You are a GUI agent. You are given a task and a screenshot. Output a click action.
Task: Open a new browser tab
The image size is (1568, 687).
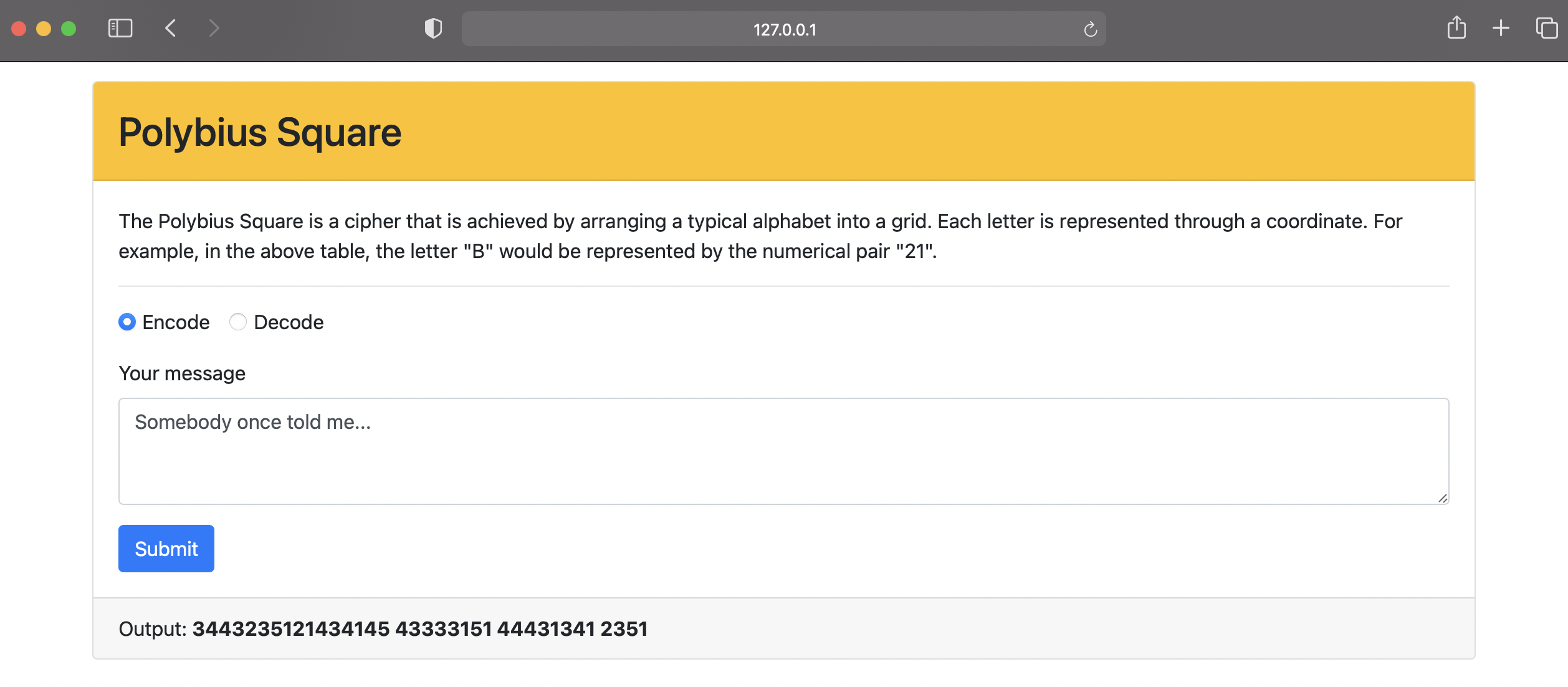1500,28
